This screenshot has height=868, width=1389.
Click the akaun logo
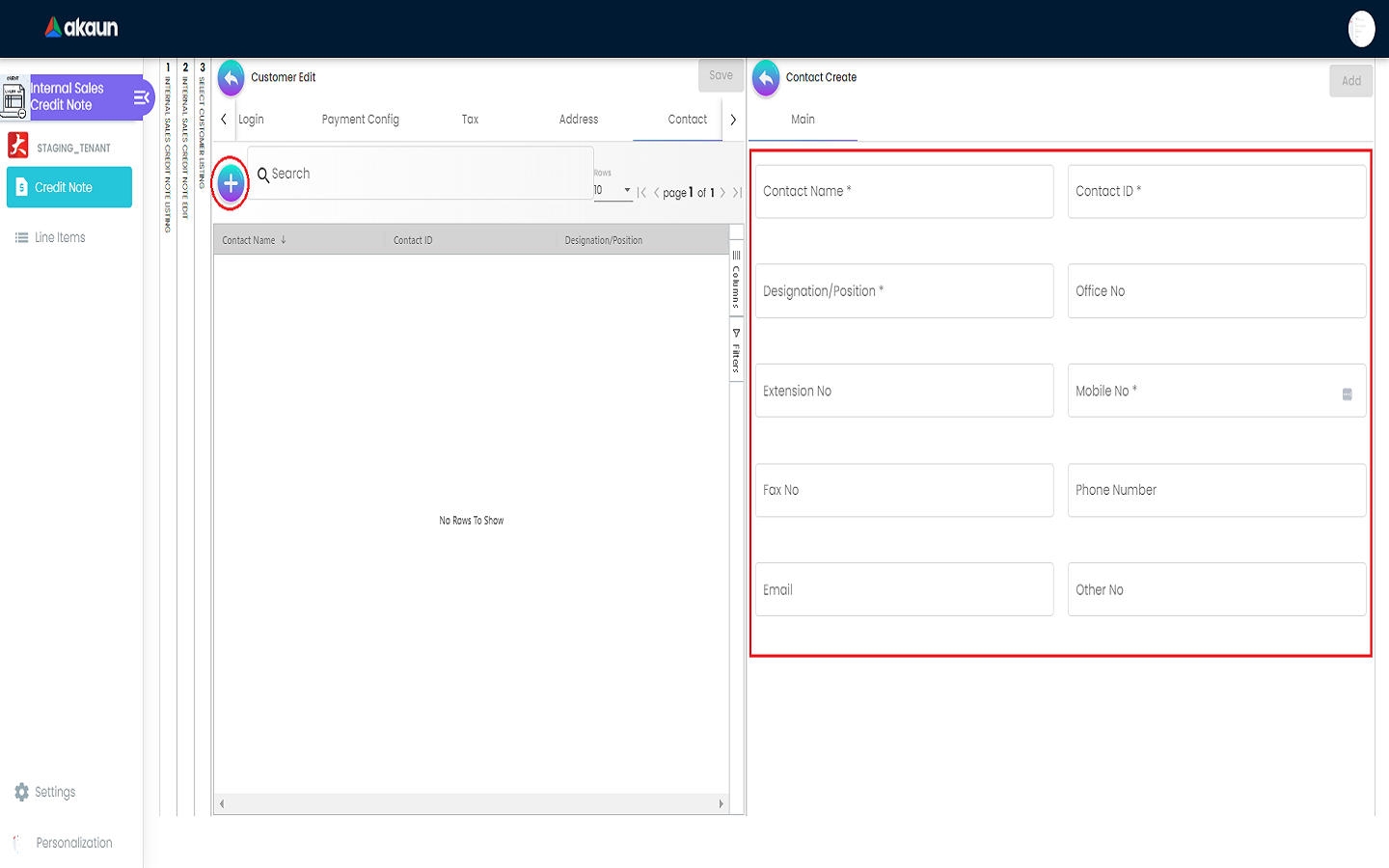coord(82,28)
